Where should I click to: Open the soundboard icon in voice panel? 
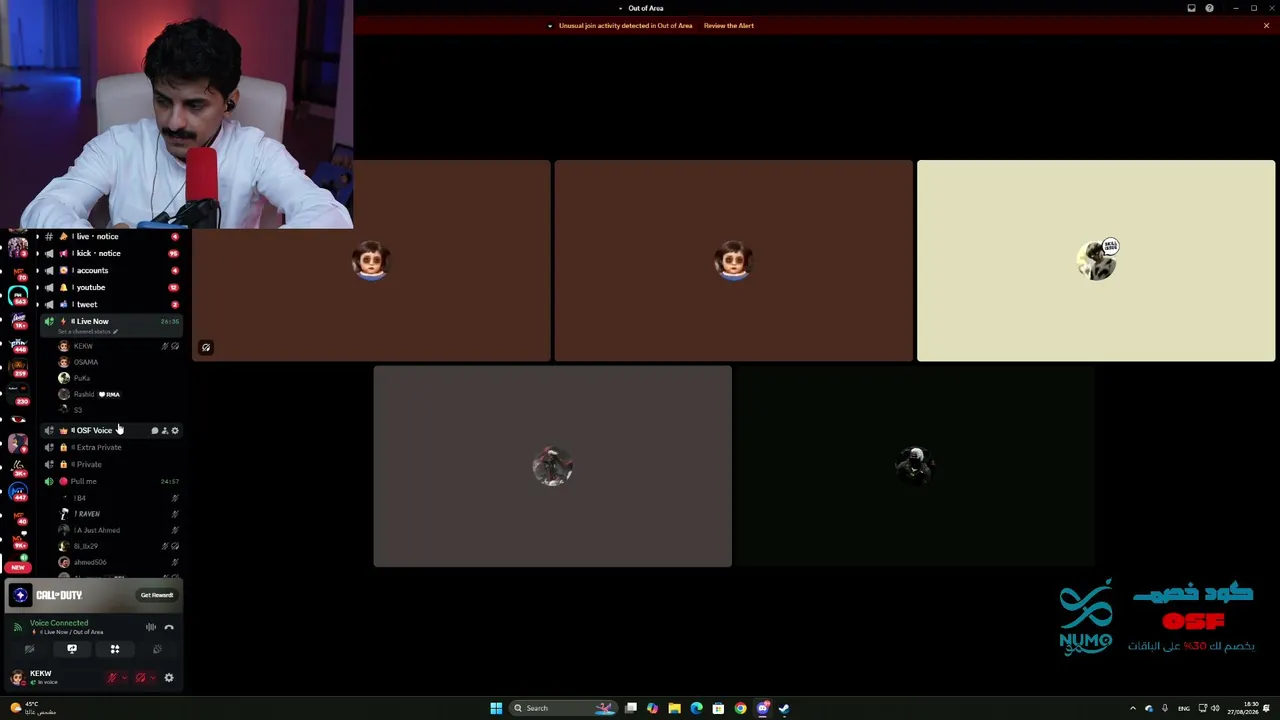(x=157, y=649)
